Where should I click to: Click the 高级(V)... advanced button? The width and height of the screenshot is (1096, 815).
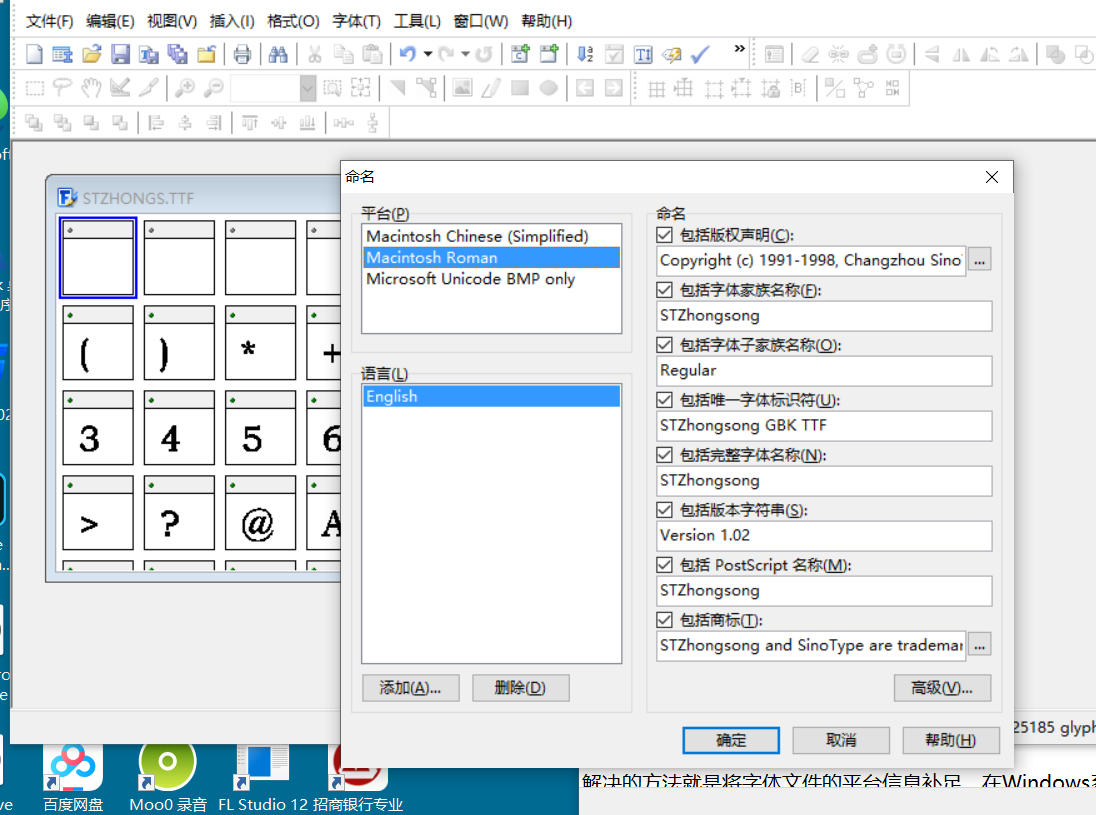pos(942,688)
